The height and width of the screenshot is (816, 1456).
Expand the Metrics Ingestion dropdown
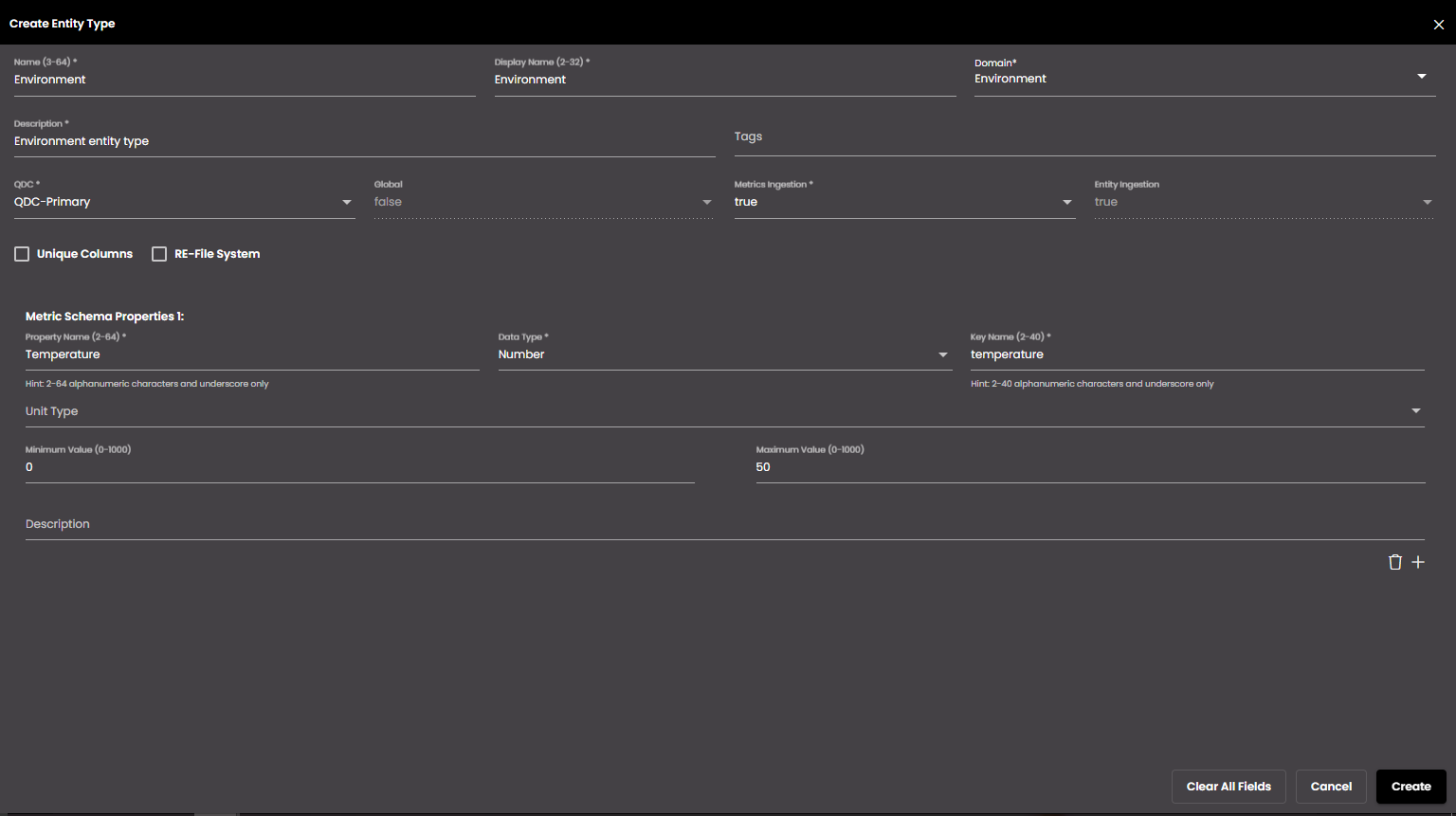904,201
